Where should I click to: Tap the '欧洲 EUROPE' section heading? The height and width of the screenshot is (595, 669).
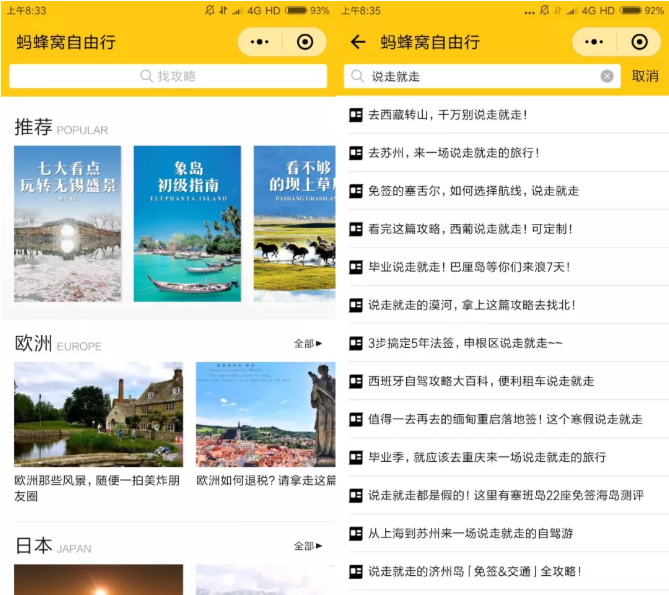(58, 343)
